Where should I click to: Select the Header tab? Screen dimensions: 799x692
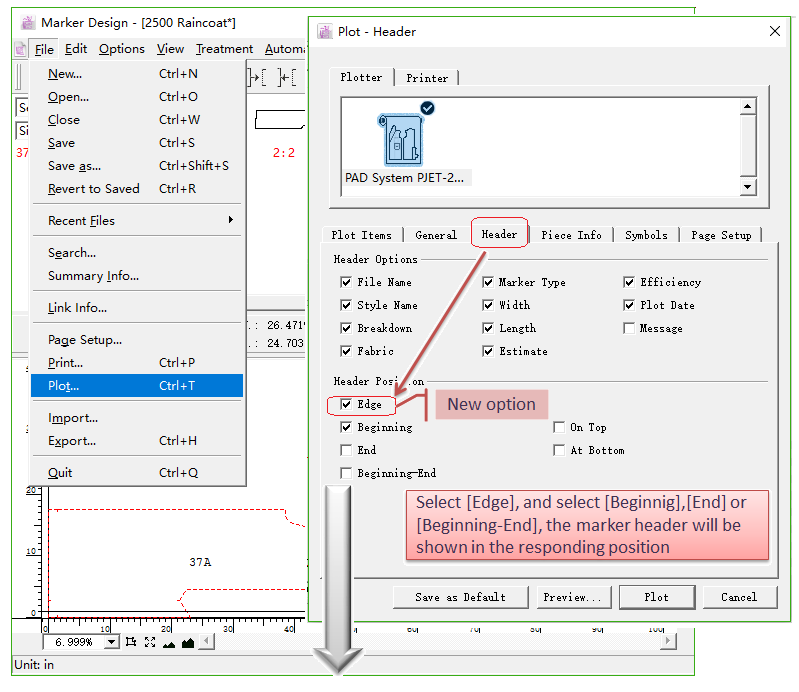pyautogui.click(x=499, y=234)
